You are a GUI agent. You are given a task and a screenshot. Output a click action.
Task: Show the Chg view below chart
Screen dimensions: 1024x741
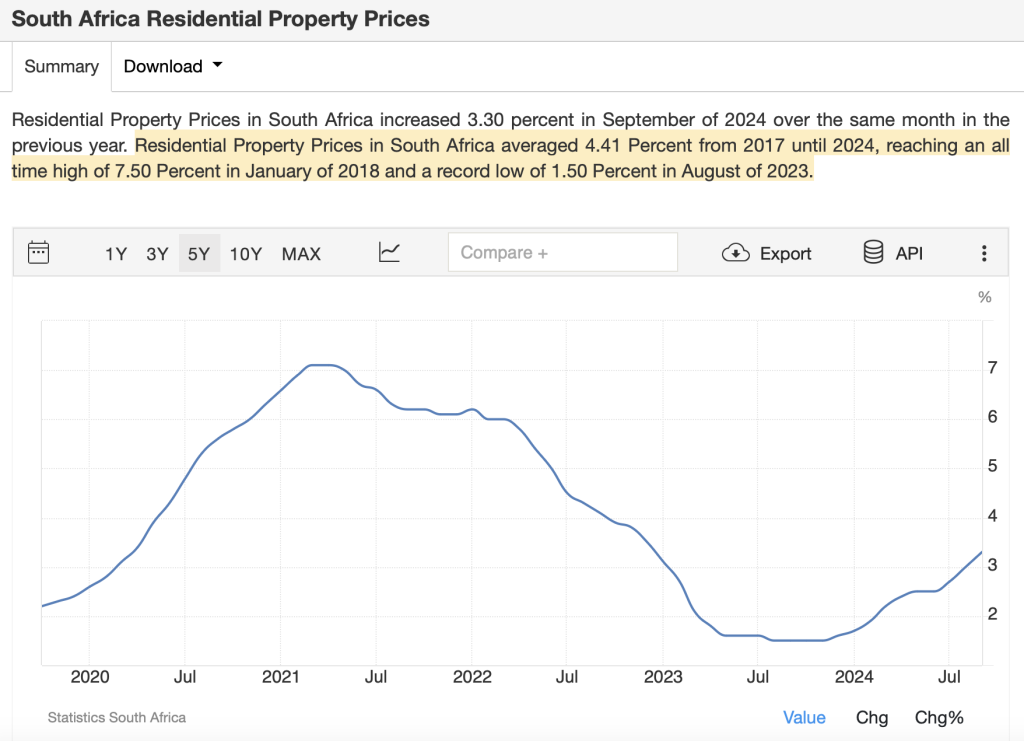pyautogui.click(x=872, y=717)
